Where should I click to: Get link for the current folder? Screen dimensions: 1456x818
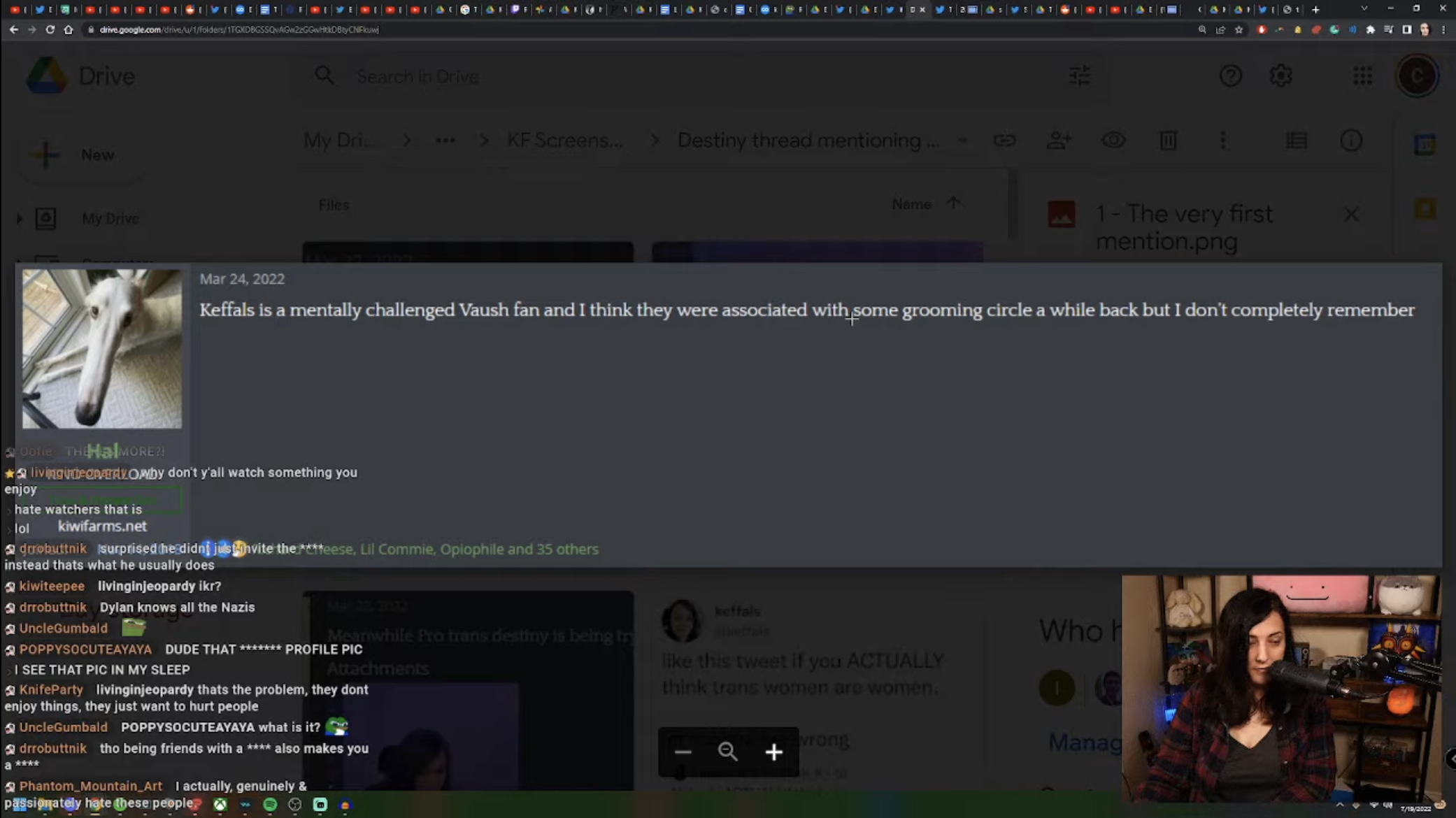pyautogui.click(x=1004, y=141)
